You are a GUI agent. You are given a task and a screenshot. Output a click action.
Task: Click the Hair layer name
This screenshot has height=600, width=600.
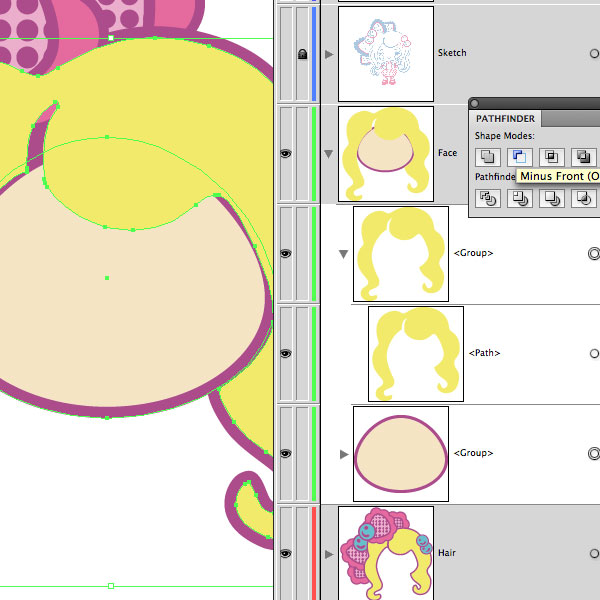[447, 553]
